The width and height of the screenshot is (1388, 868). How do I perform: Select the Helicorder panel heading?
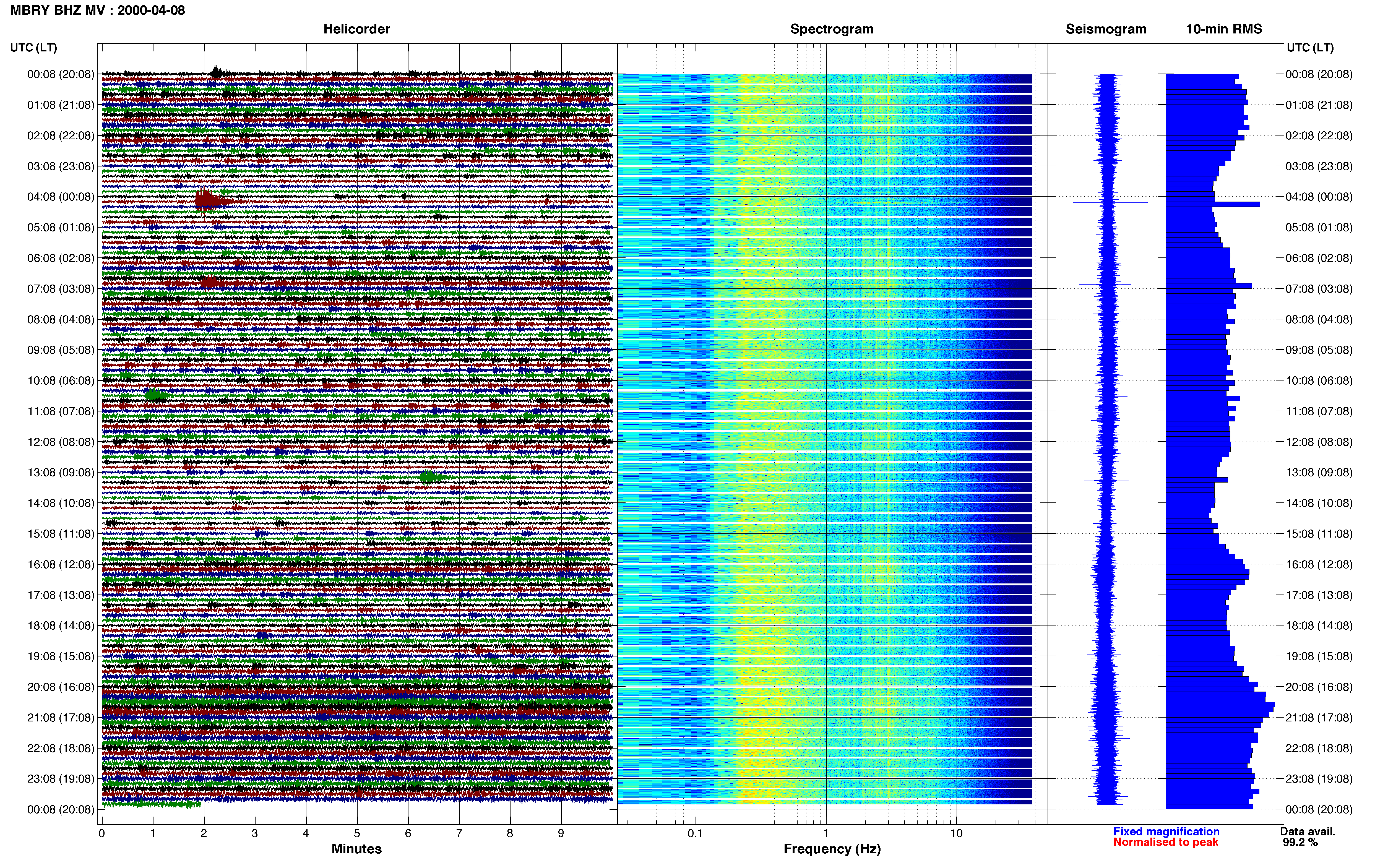coord(356,29)
